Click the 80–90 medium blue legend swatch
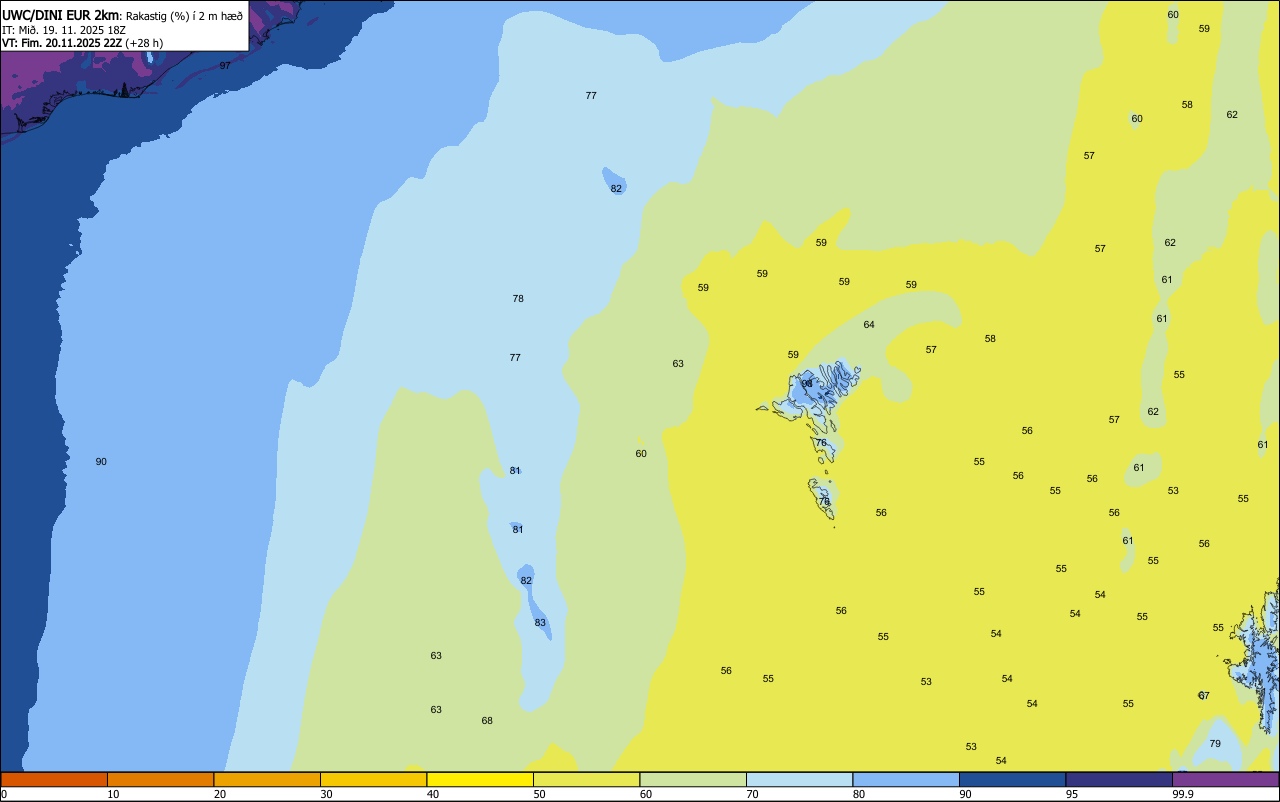 [x=906, y=779]
